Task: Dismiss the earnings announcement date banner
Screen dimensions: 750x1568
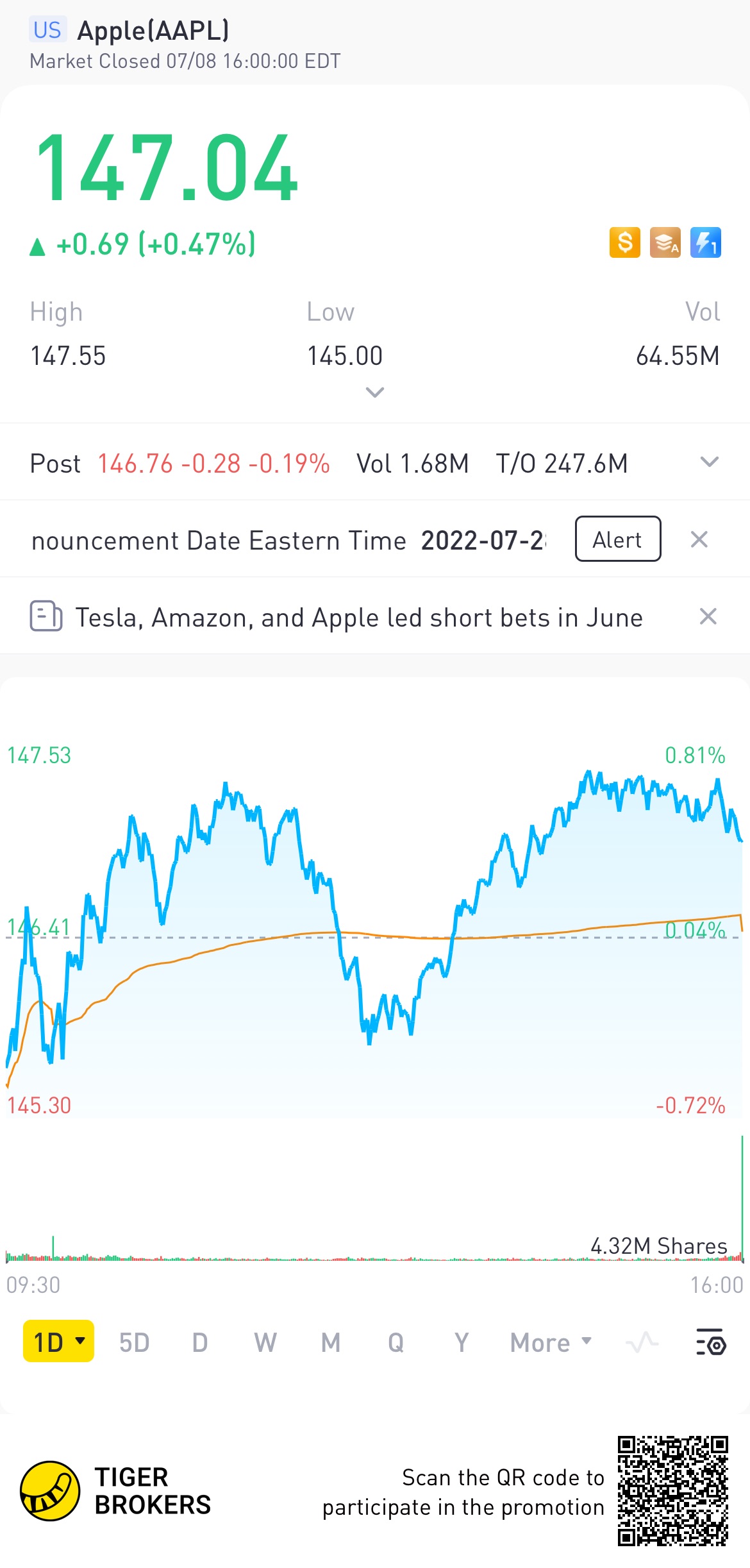Action: tap(699, 539)
